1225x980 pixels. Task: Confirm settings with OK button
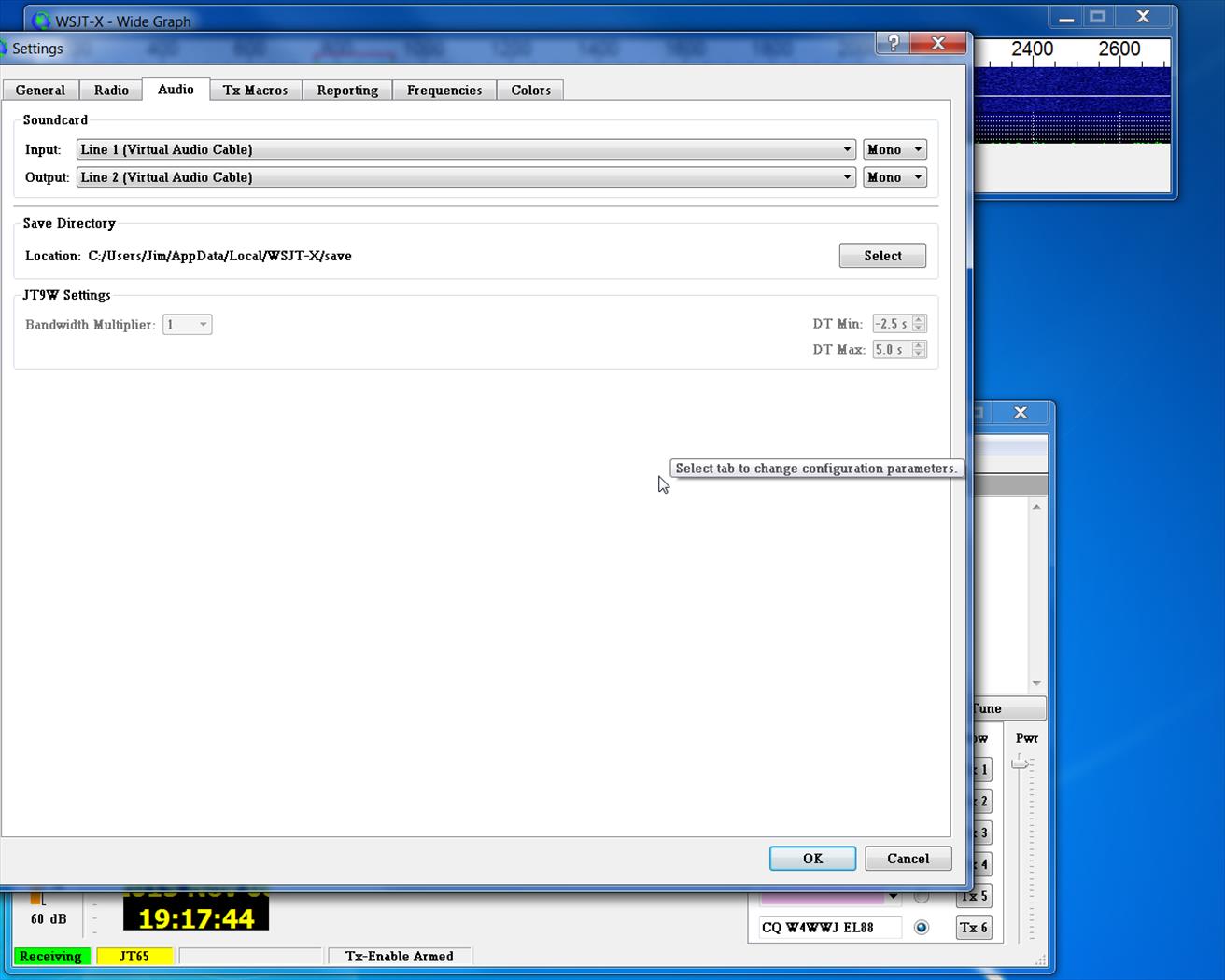[x=812, y=859]
